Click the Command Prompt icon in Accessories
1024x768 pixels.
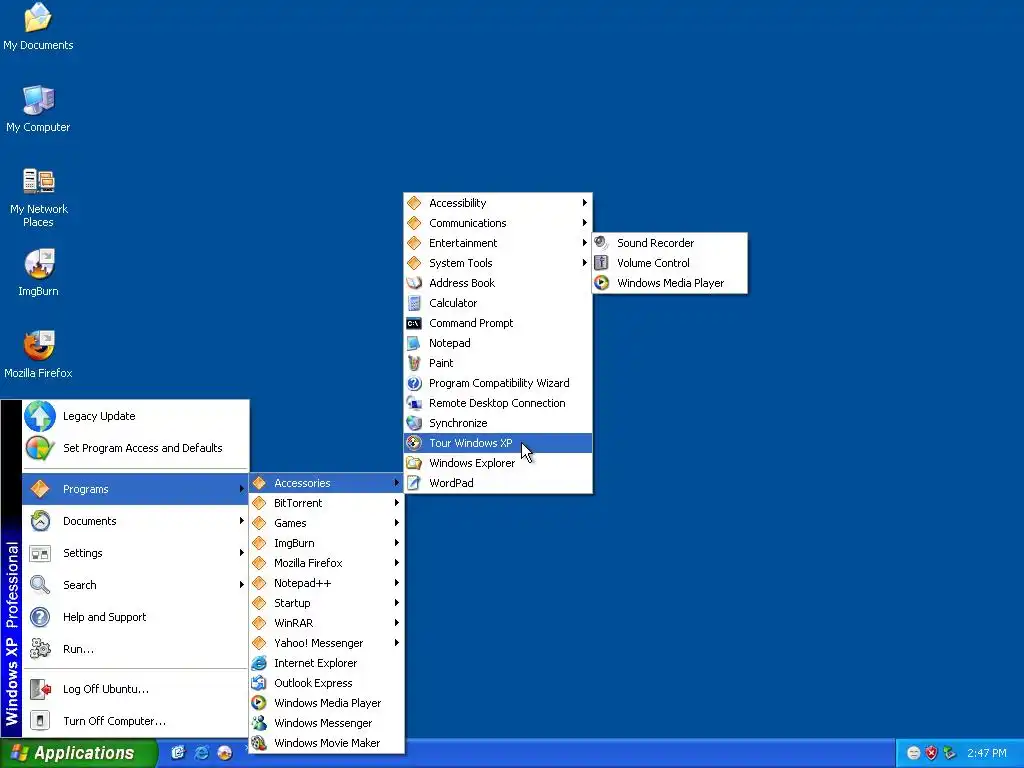[x=414, y=323]
